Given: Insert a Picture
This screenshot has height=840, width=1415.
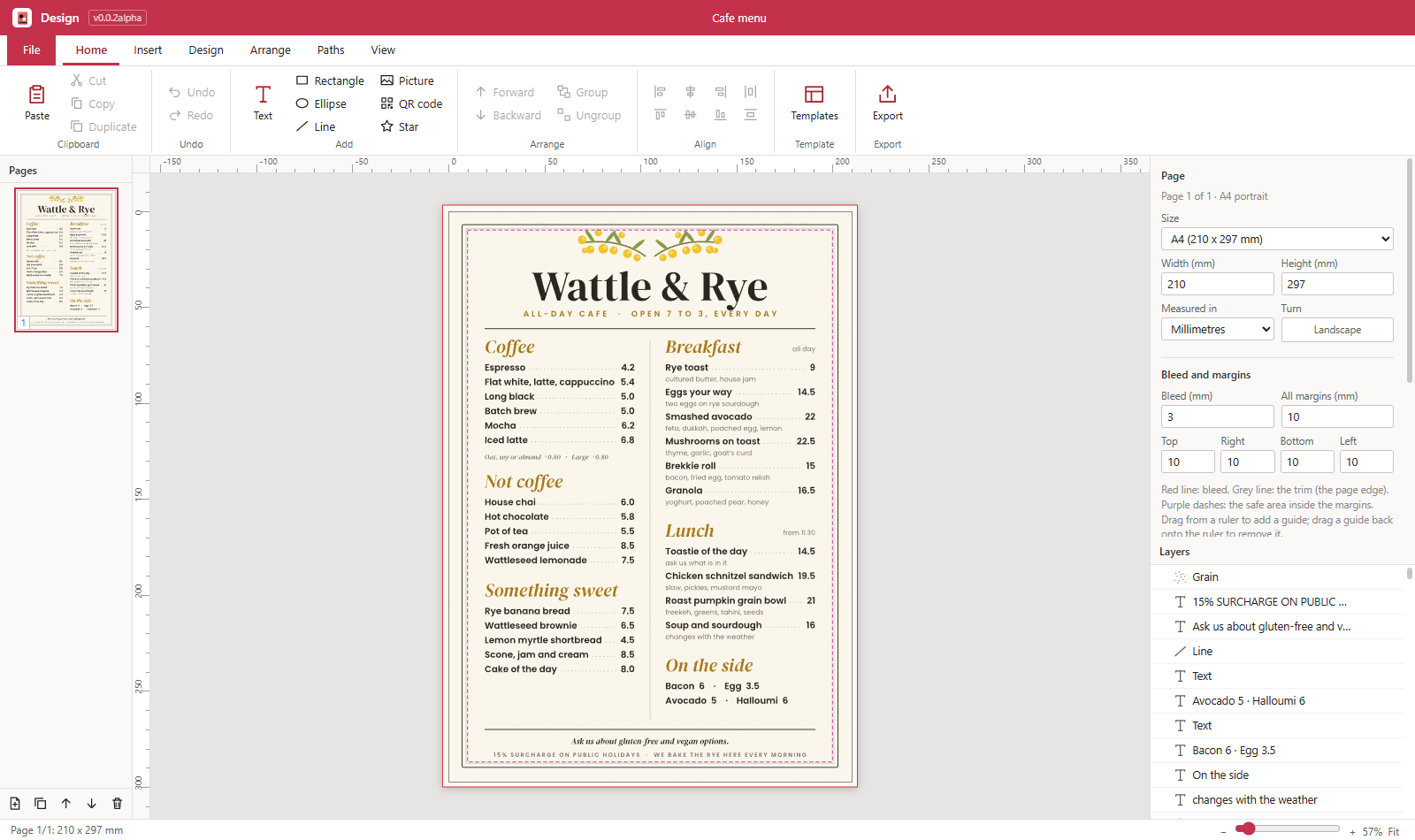Looking at the screenshot, I should tap(408, 80).
